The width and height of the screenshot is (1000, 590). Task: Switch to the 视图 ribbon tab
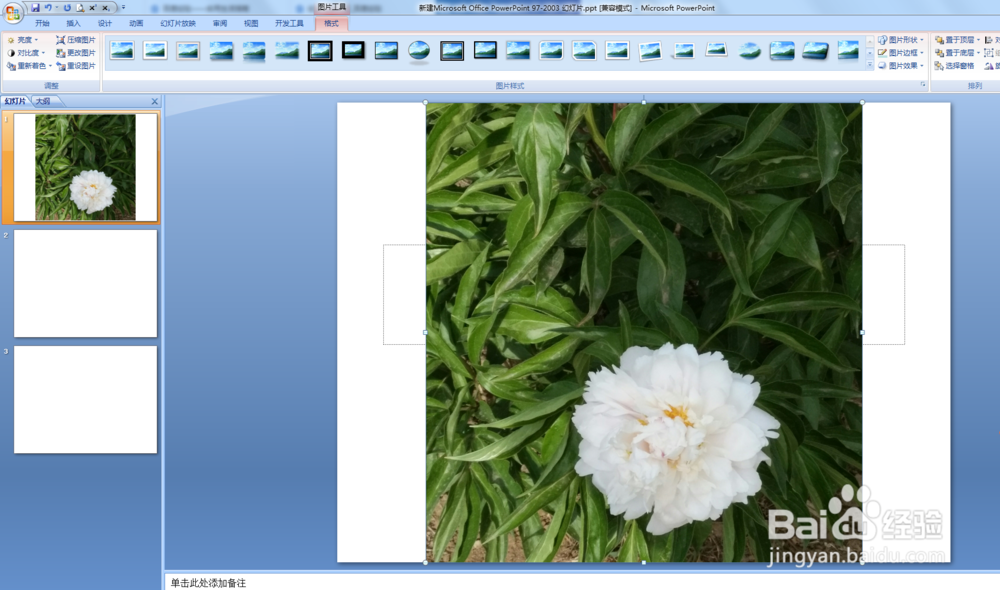click(x=251, y=24)
